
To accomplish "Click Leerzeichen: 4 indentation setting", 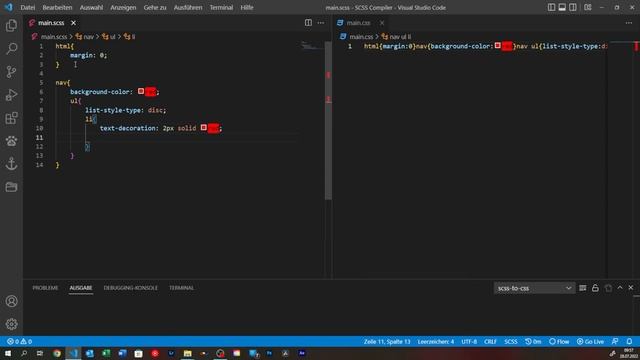I will (436, 342).
